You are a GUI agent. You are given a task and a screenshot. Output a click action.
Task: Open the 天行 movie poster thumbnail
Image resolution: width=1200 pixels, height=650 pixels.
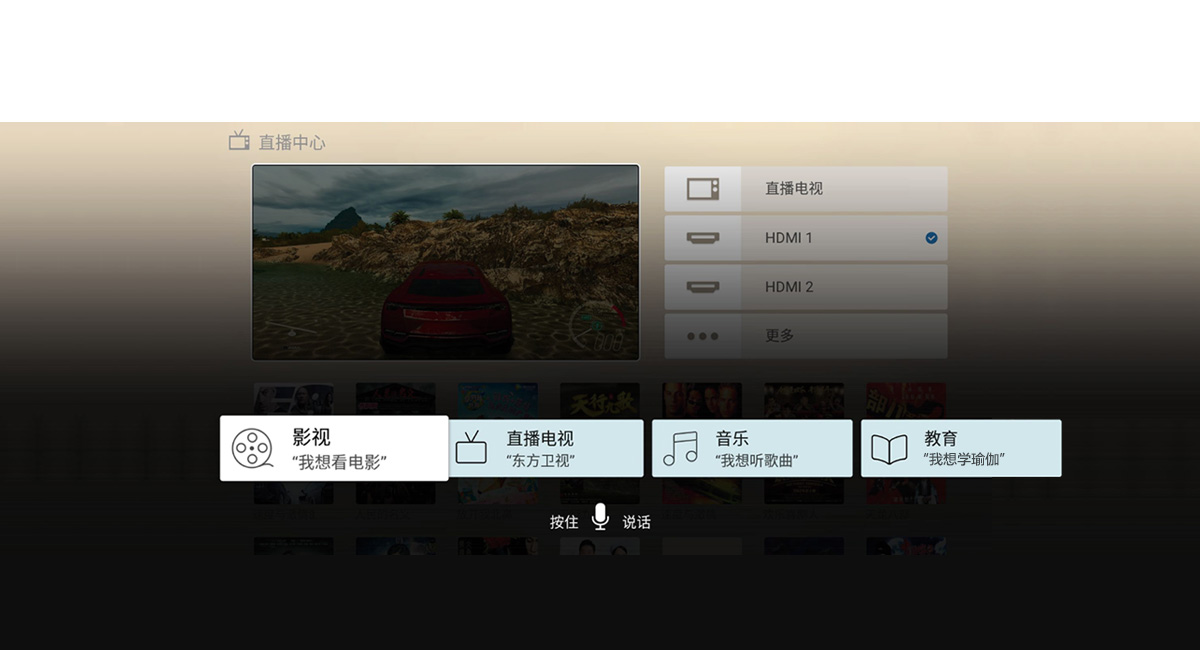point(600,401)
